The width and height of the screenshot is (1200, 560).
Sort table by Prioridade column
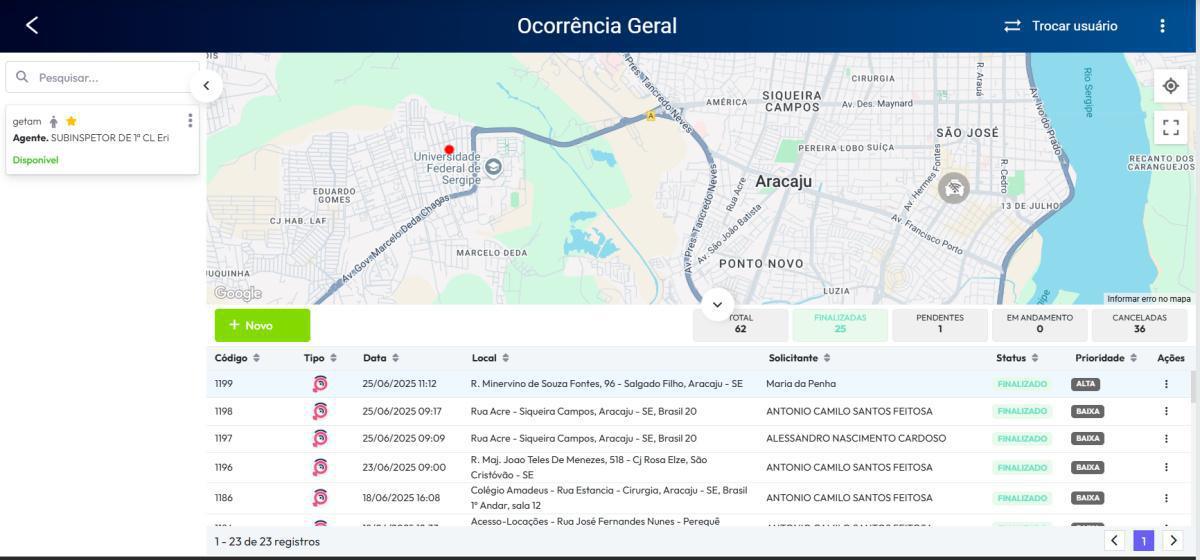click(1108, 358)
